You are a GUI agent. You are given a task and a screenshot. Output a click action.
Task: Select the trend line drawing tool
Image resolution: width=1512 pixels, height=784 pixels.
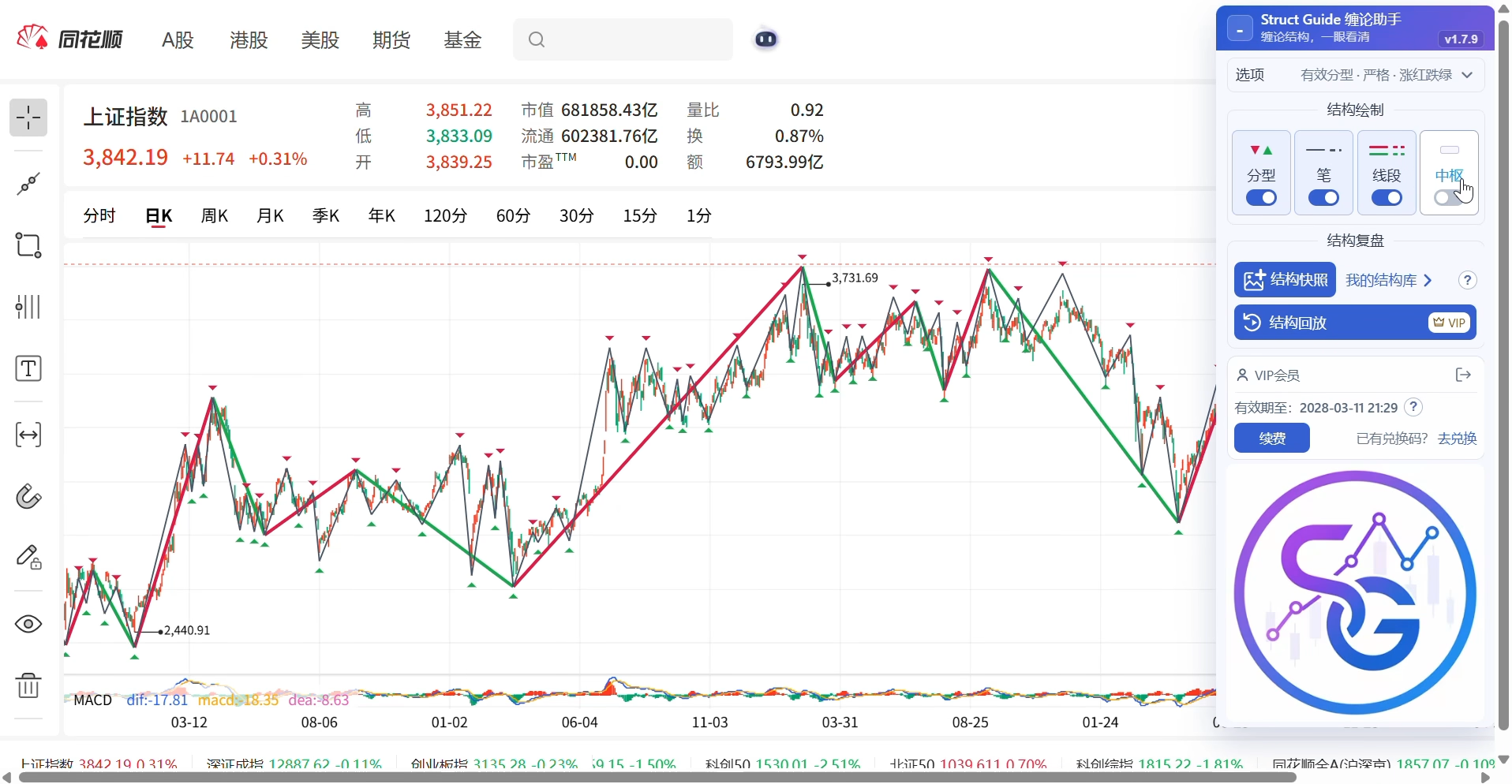[x=28, y=184]
